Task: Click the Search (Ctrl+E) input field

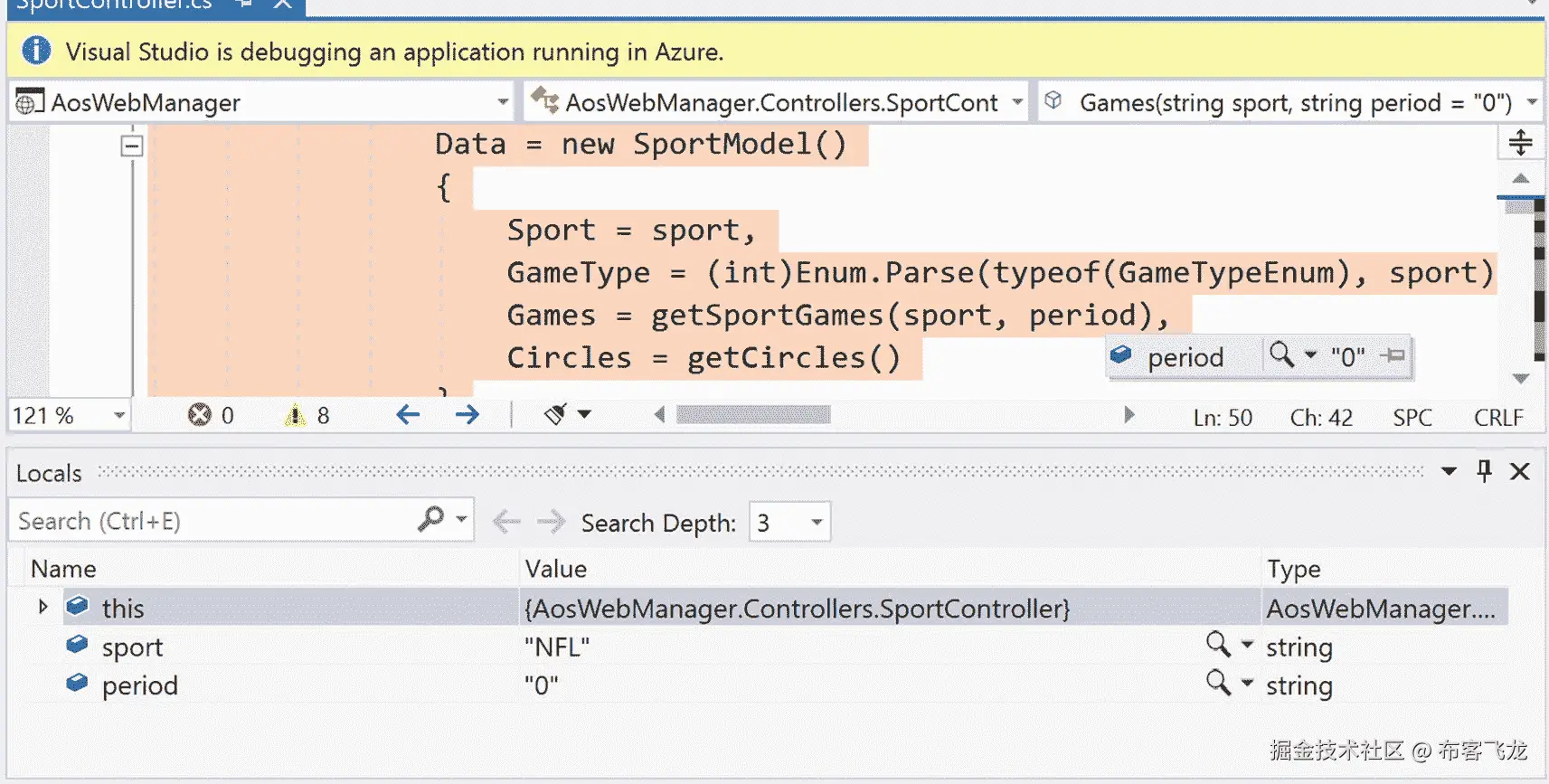Action: (x=213, y=521)
